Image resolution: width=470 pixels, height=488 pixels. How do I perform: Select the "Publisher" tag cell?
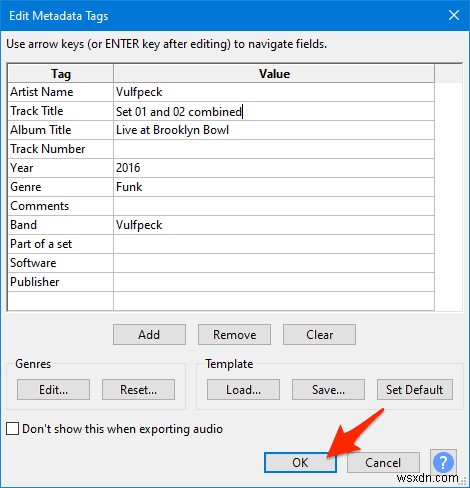[60, 282]
